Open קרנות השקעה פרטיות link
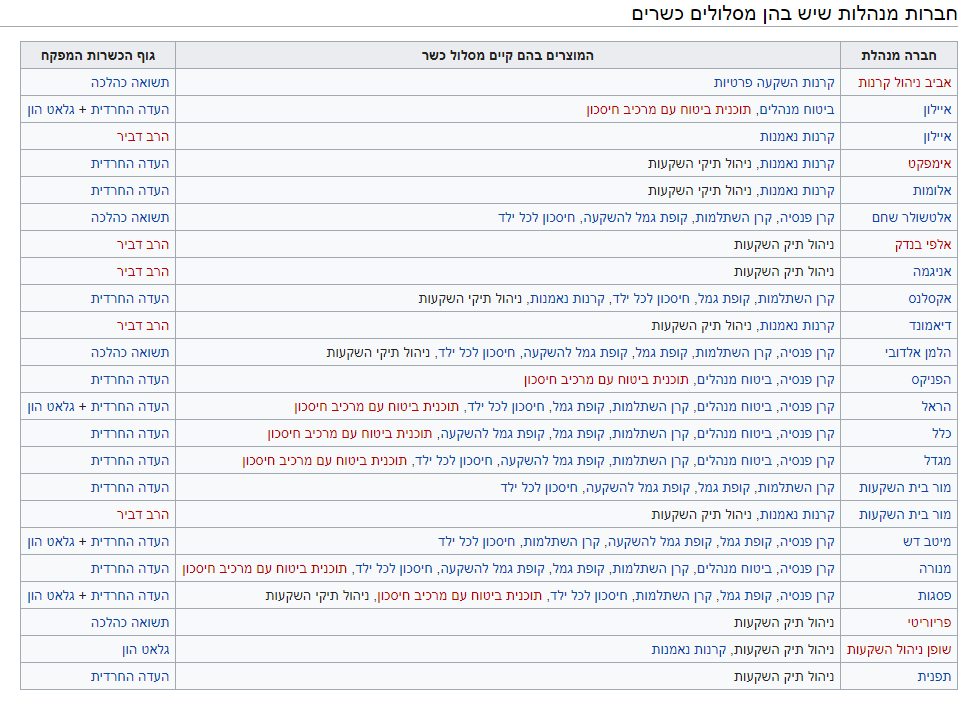 (x=774, y=83)
